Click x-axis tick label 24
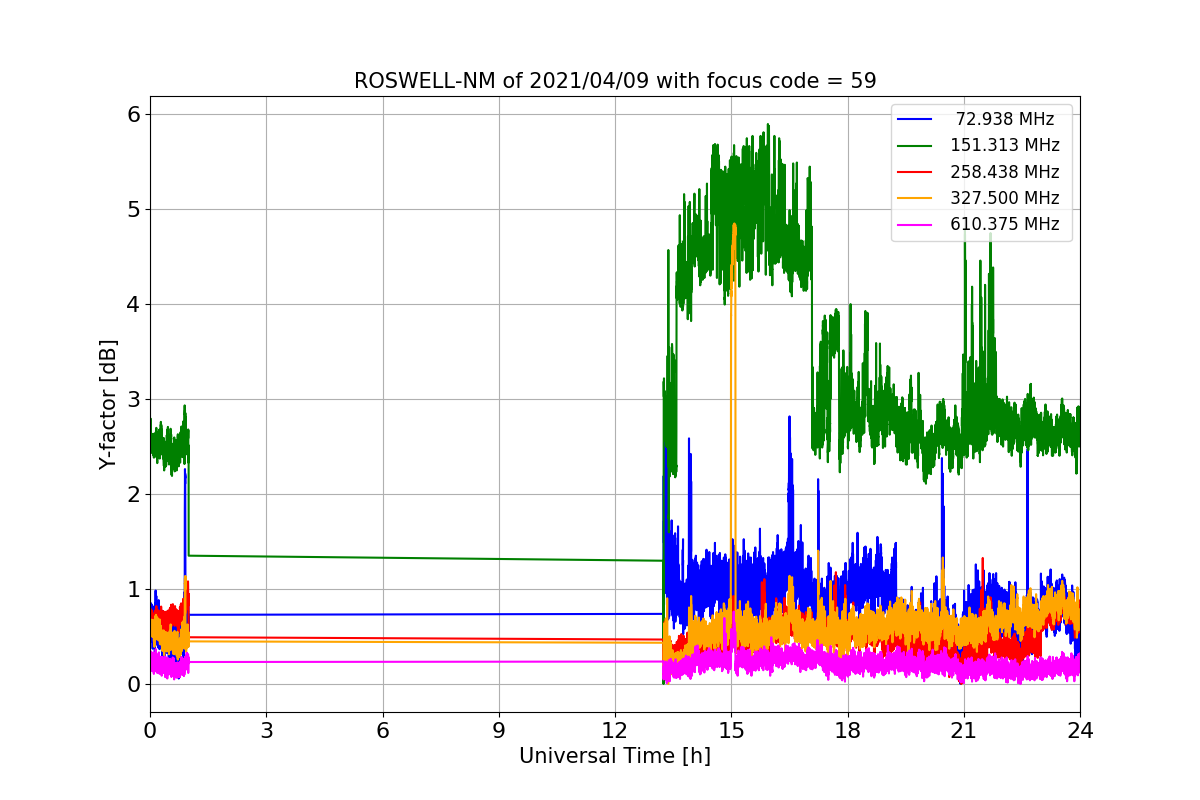 1080,731
